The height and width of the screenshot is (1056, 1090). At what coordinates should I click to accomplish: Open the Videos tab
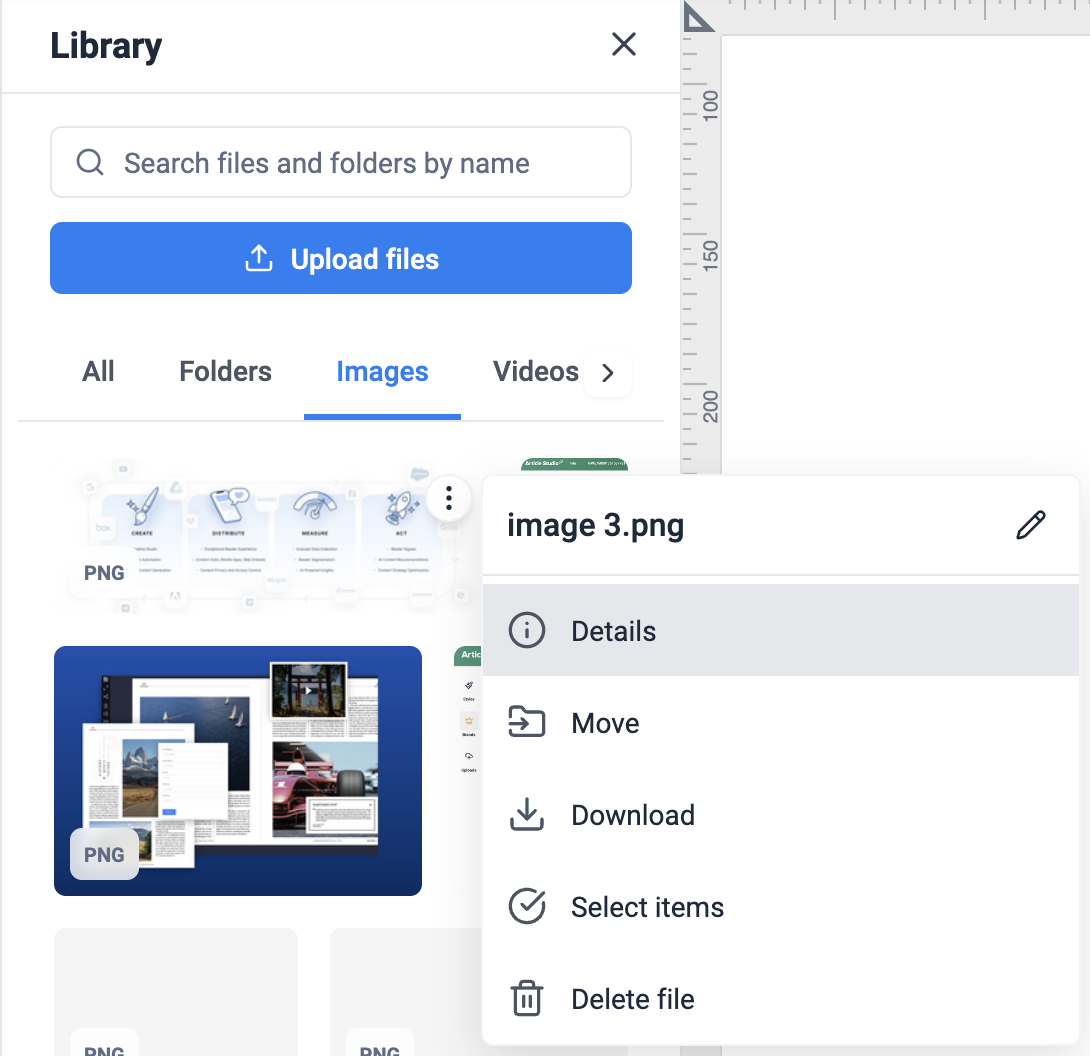535,372
